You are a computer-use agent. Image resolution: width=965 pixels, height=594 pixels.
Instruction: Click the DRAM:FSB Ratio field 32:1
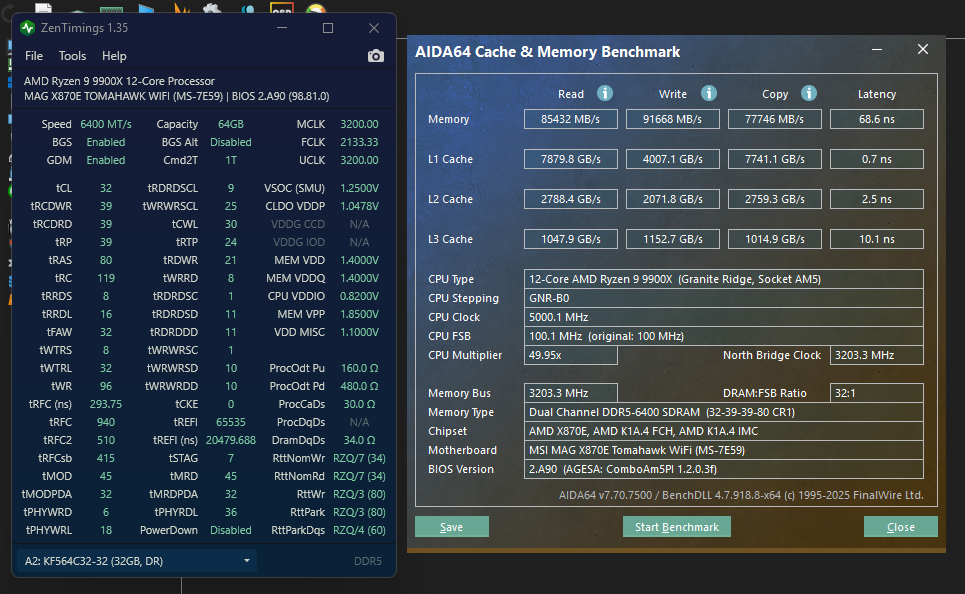877,393
